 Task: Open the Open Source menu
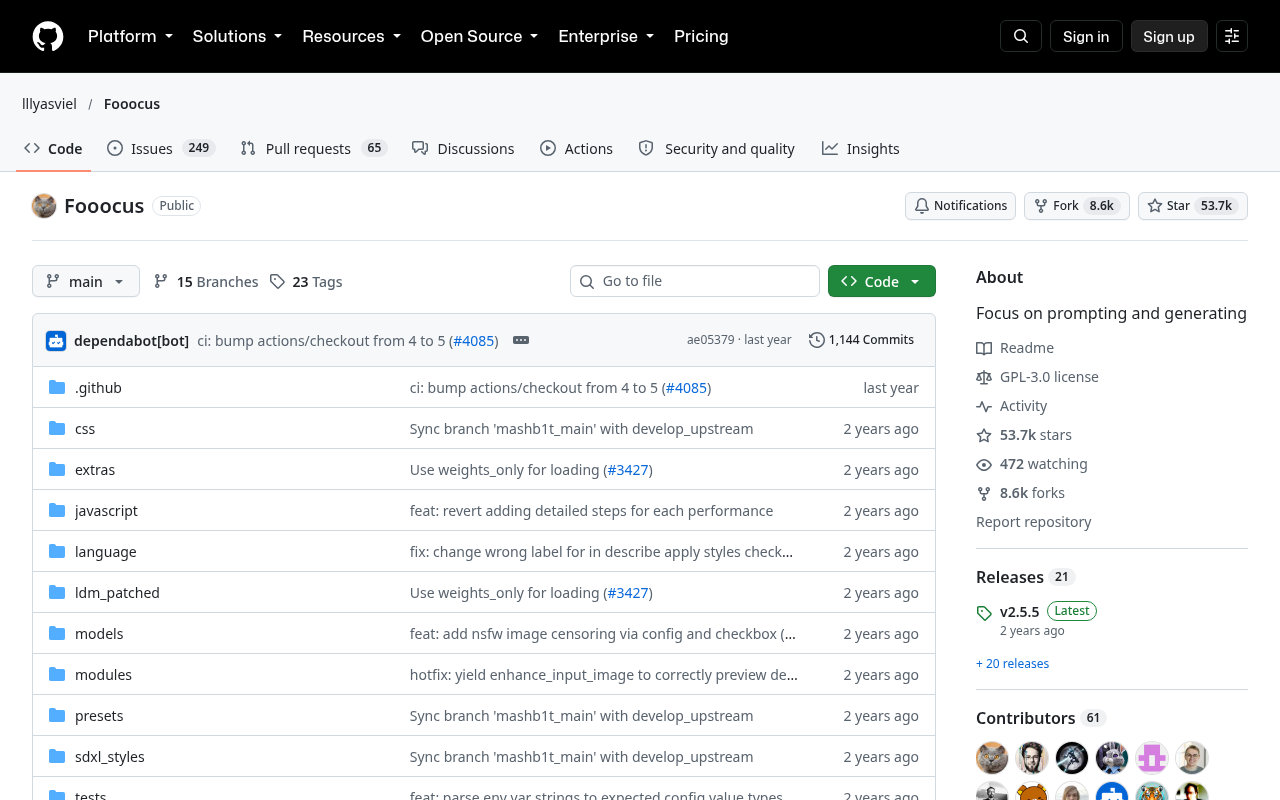pos(479,36)
